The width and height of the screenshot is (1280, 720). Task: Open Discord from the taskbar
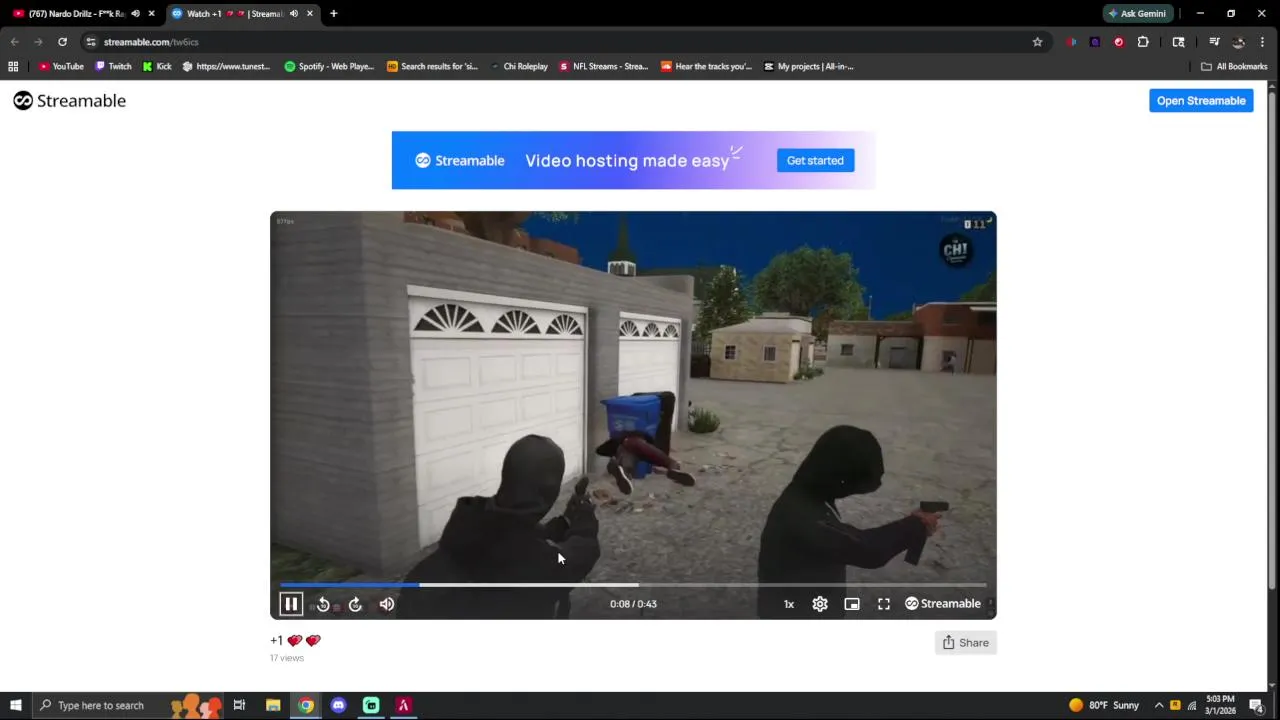tap(338, 705)
